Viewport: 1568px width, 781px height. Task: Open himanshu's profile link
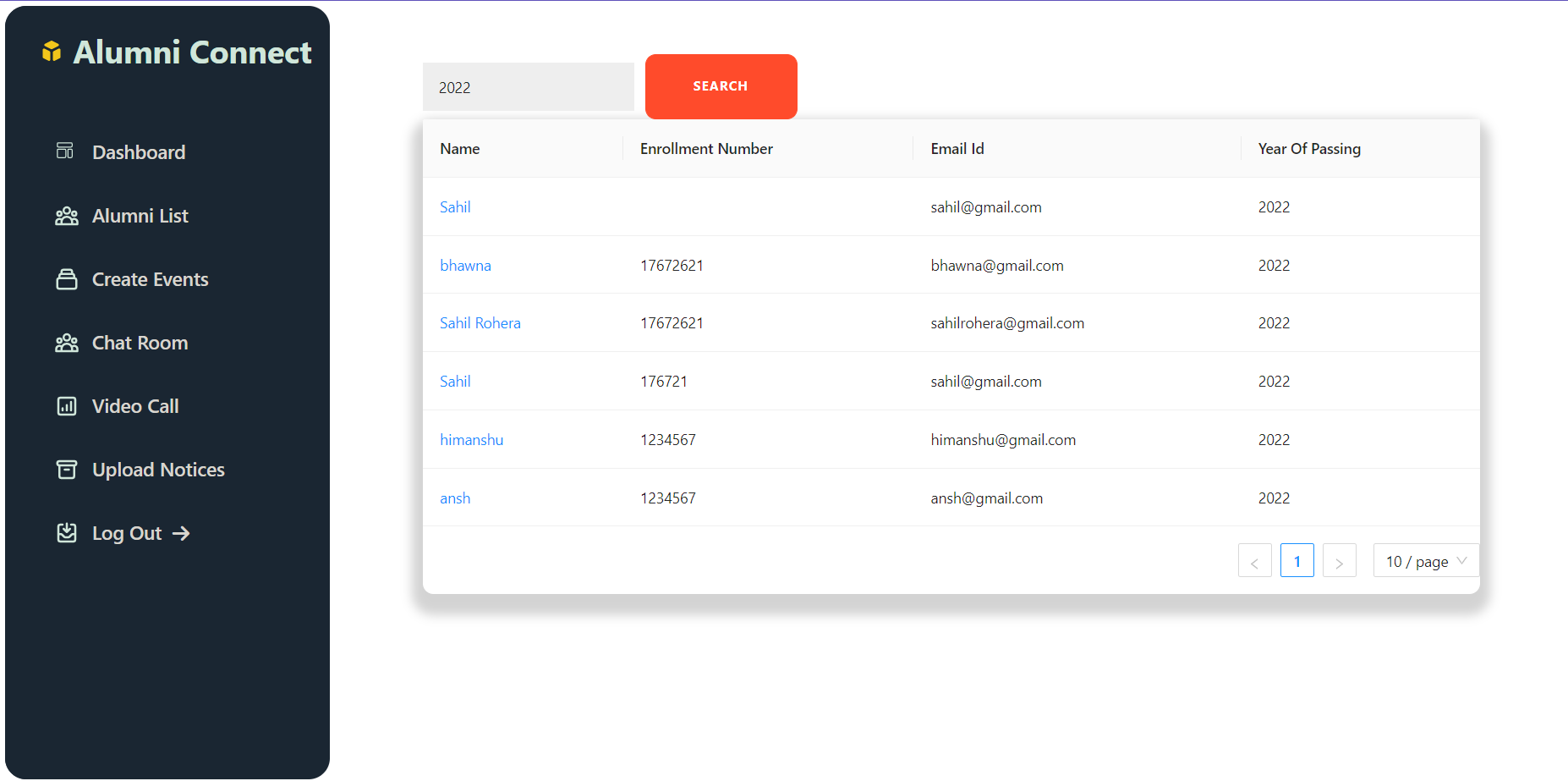point(471,439)
